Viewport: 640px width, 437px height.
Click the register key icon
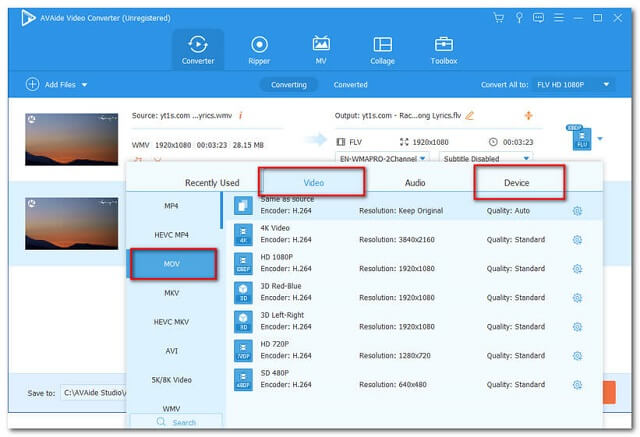click(x=519, y=18)
